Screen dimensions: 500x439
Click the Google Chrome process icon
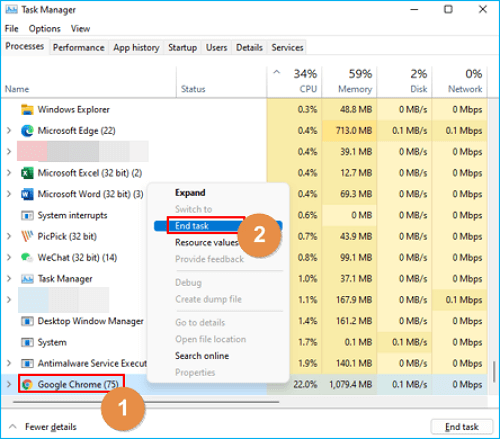point(27,385)
